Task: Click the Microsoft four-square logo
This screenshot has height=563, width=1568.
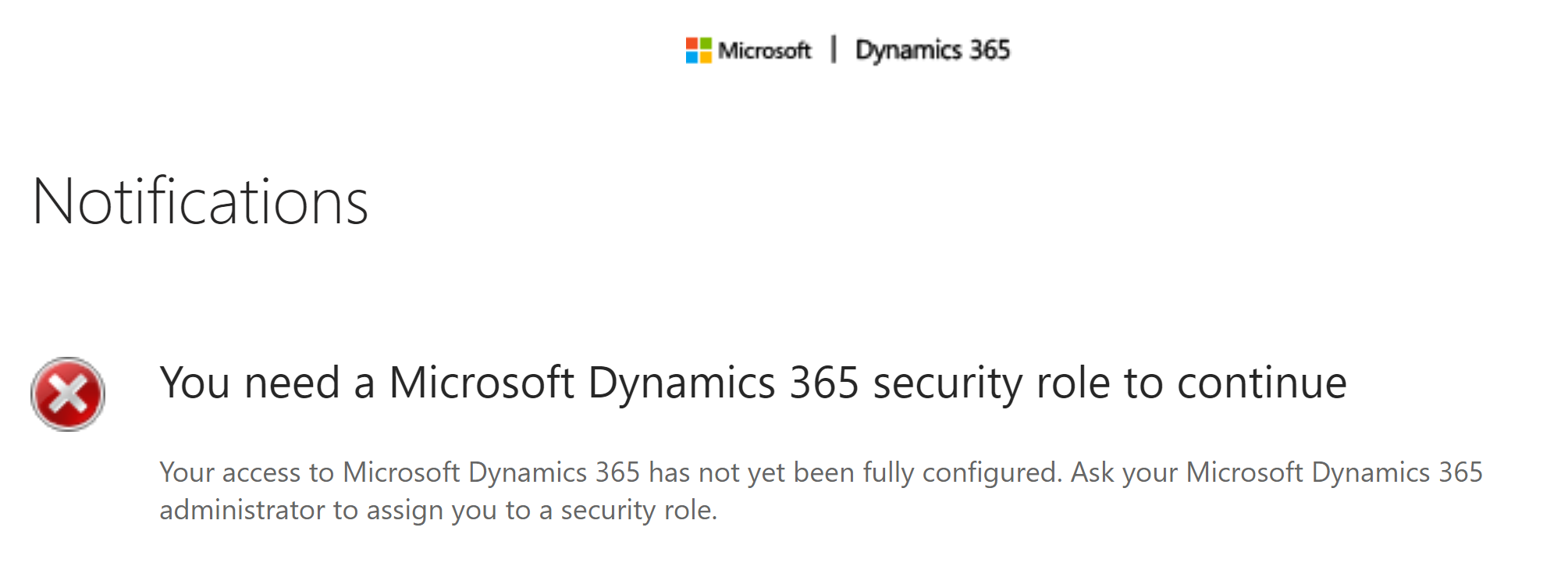Action: coord(699,51)
